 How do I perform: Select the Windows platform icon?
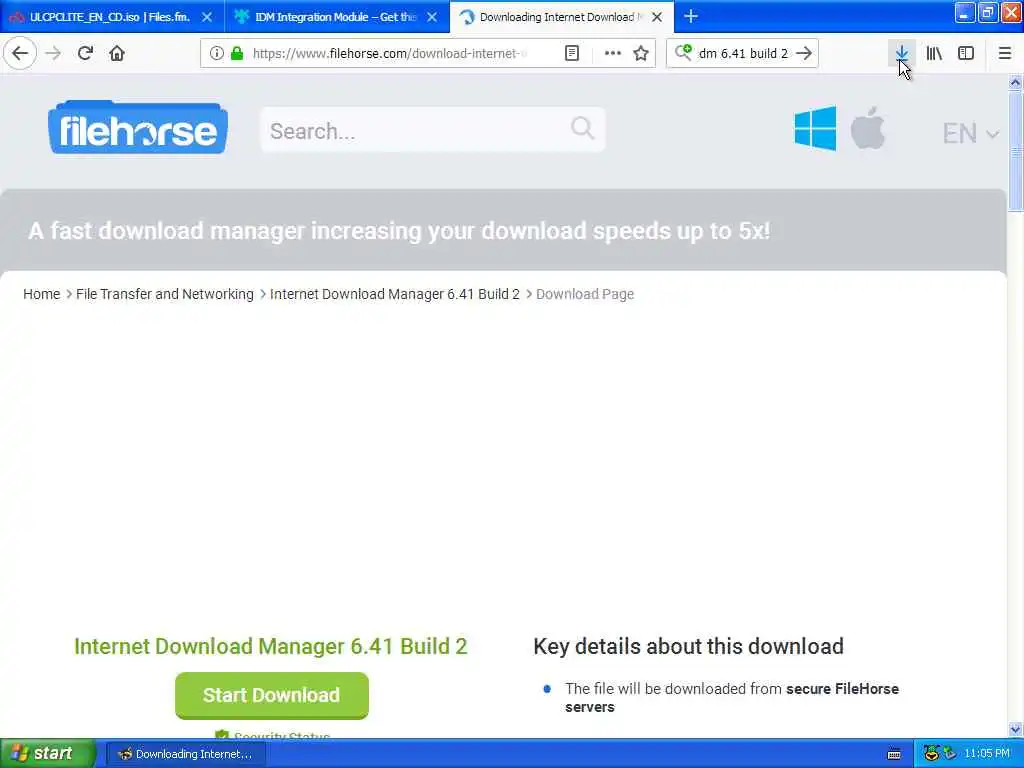click(x=815, y=128)
